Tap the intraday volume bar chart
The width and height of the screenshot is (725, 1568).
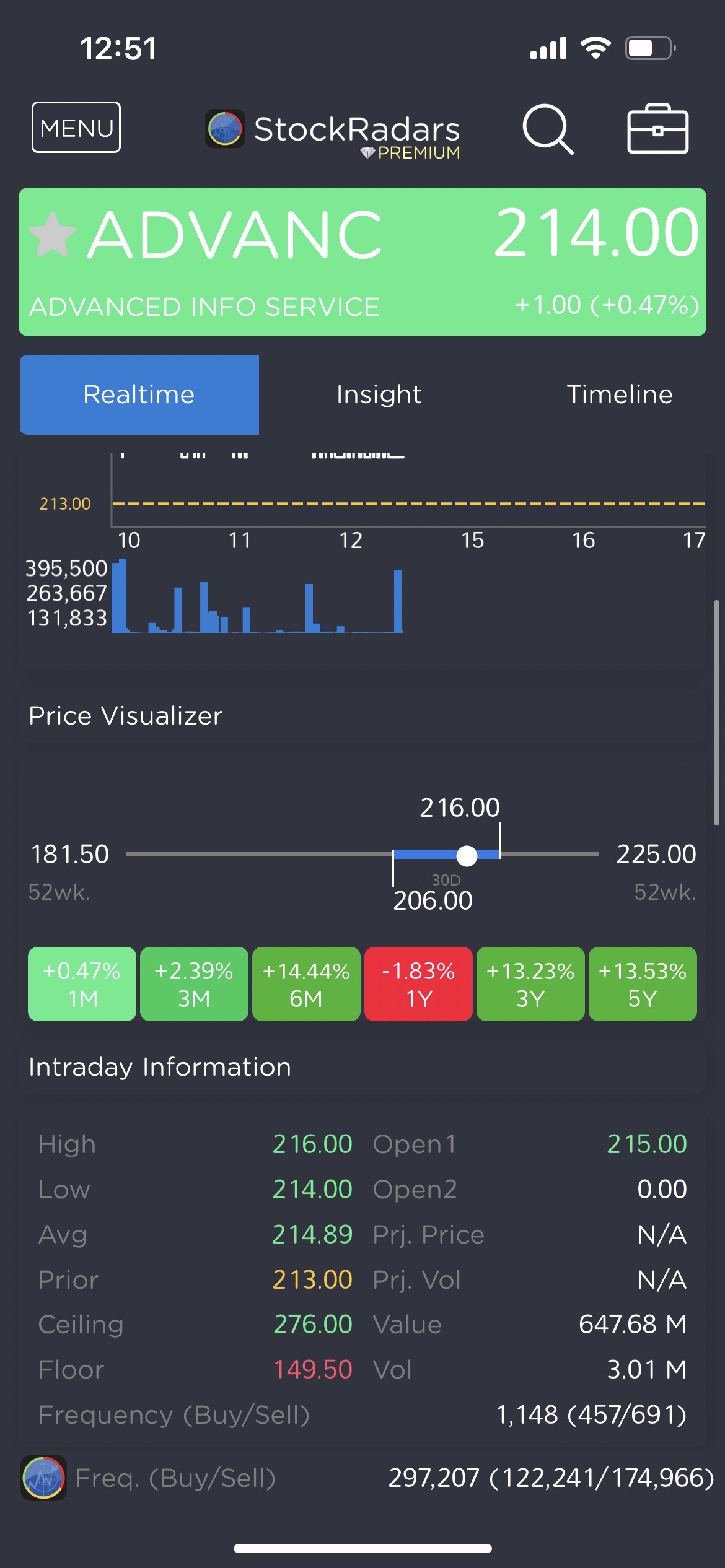click(x=258, y=596)
